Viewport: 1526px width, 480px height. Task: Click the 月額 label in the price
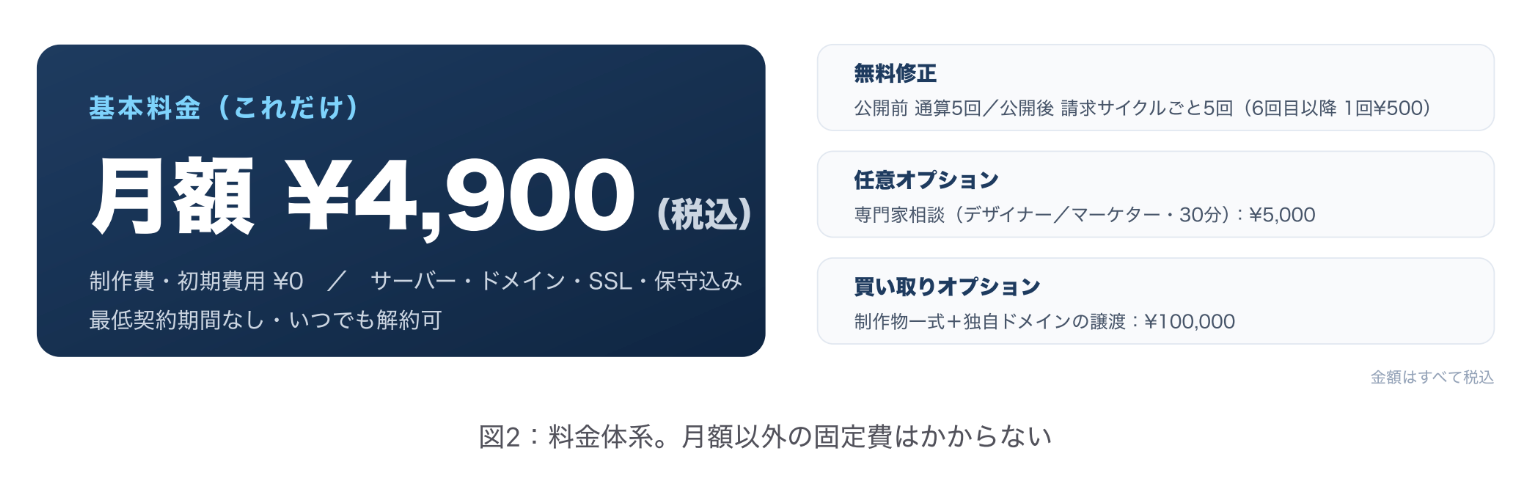[172, 196]
